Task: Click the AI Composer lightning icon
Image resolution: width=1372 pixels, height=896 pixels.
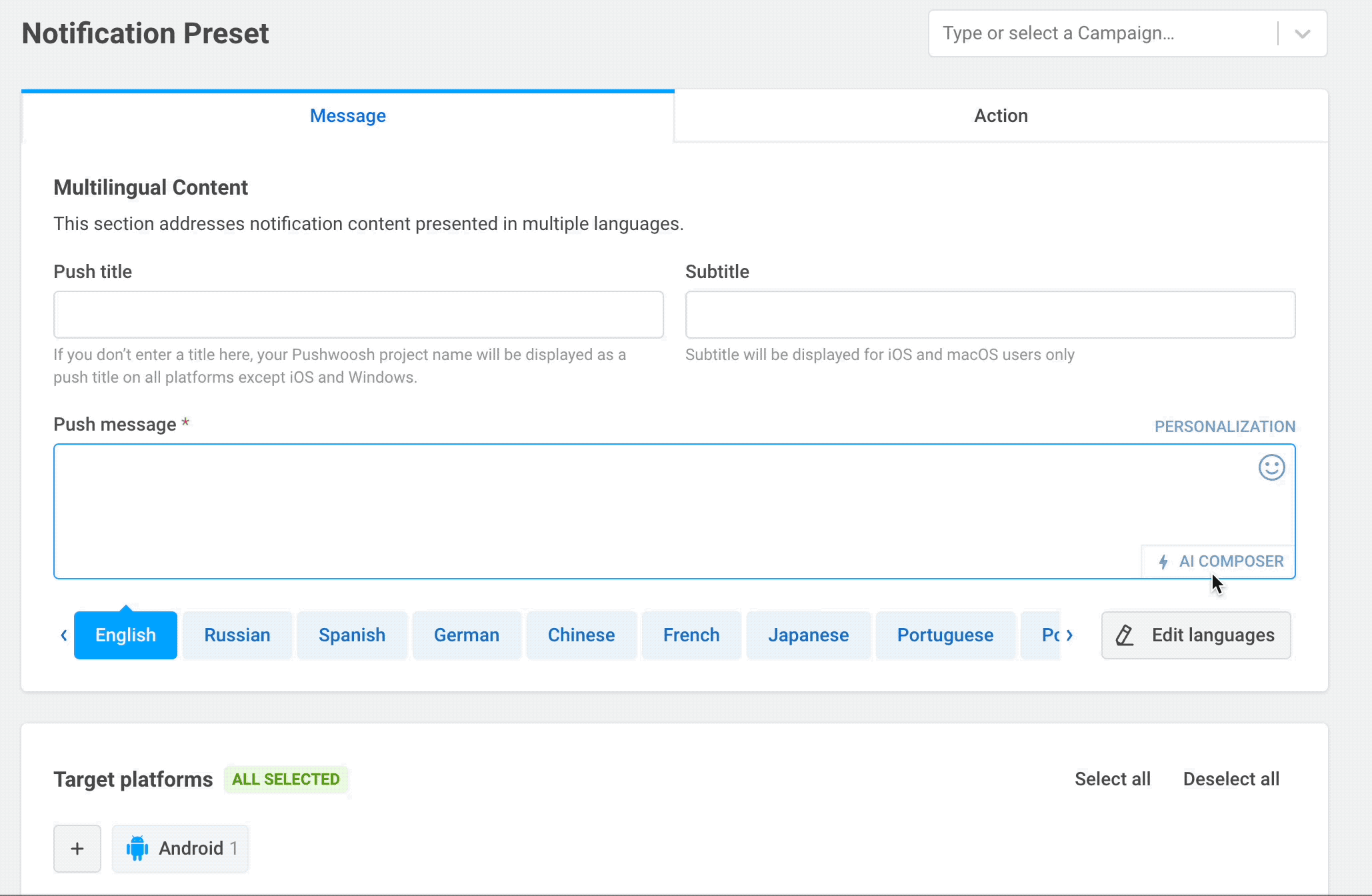Action: (x=1163, y=562)
